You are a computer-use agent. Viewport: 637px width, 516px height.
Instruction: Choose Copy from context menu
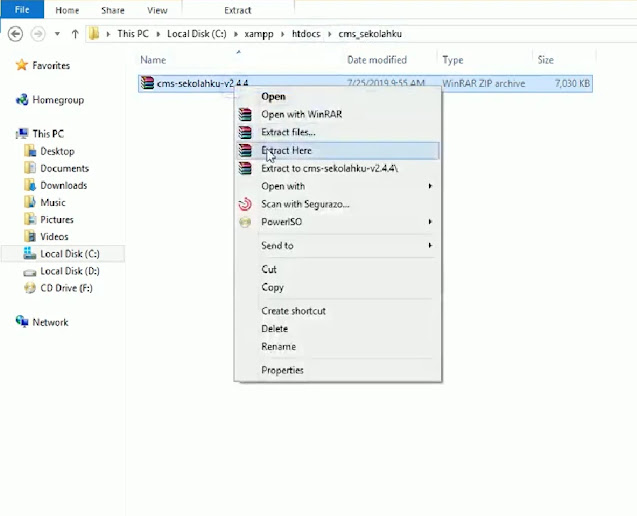(338, 287)
